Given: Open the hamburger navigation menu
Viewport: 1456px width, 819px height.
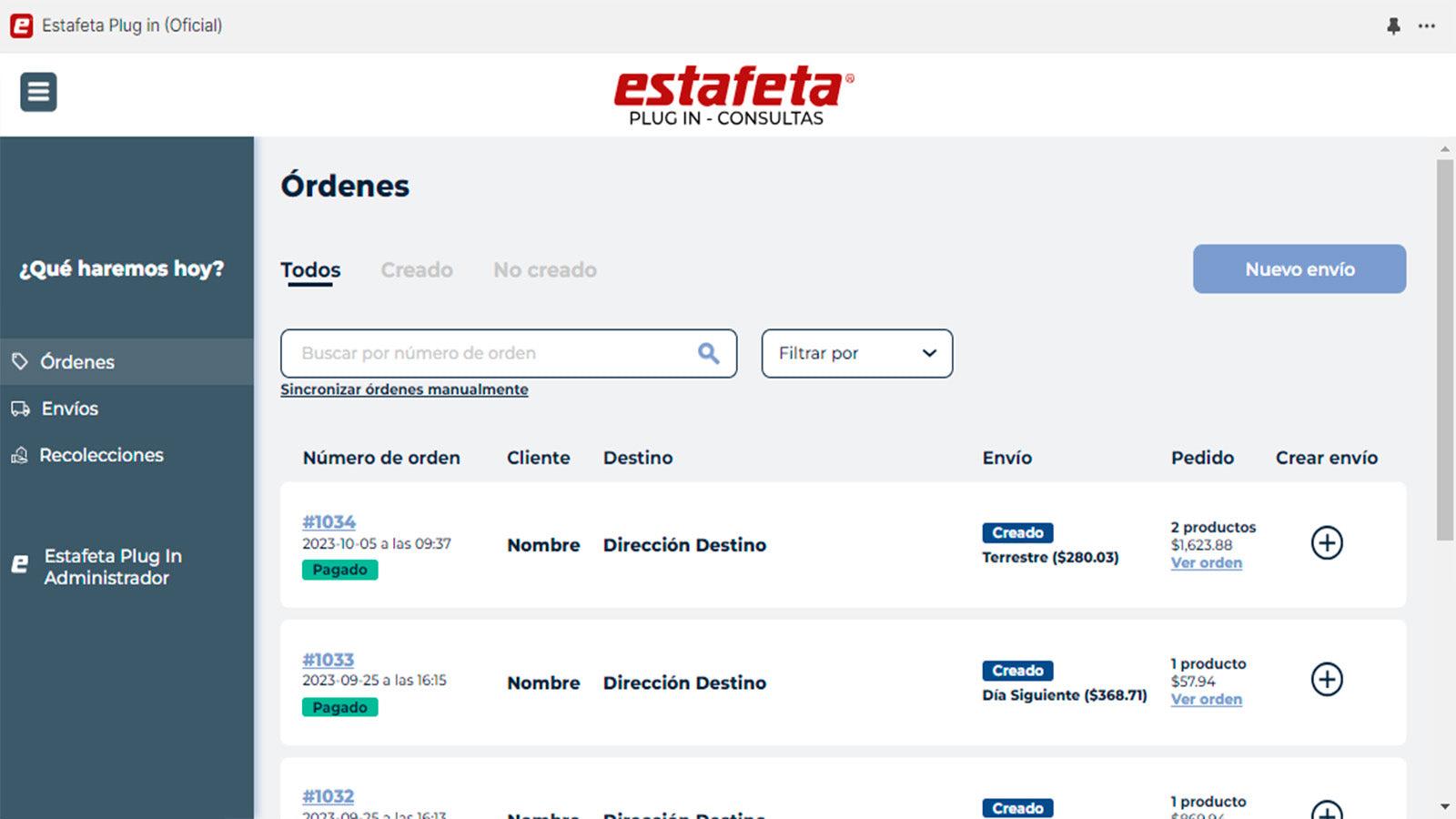Looking at the screenshot, I should [37, 92].
